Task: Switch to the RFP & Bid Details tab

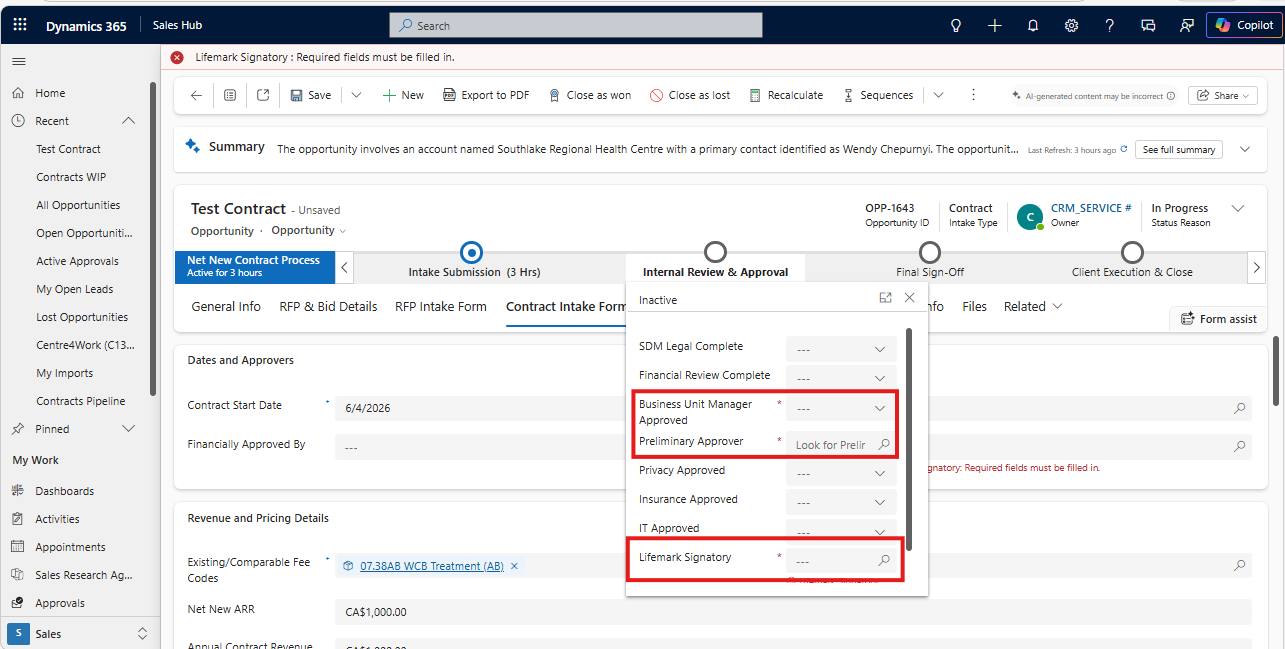Action: point(328,306)
